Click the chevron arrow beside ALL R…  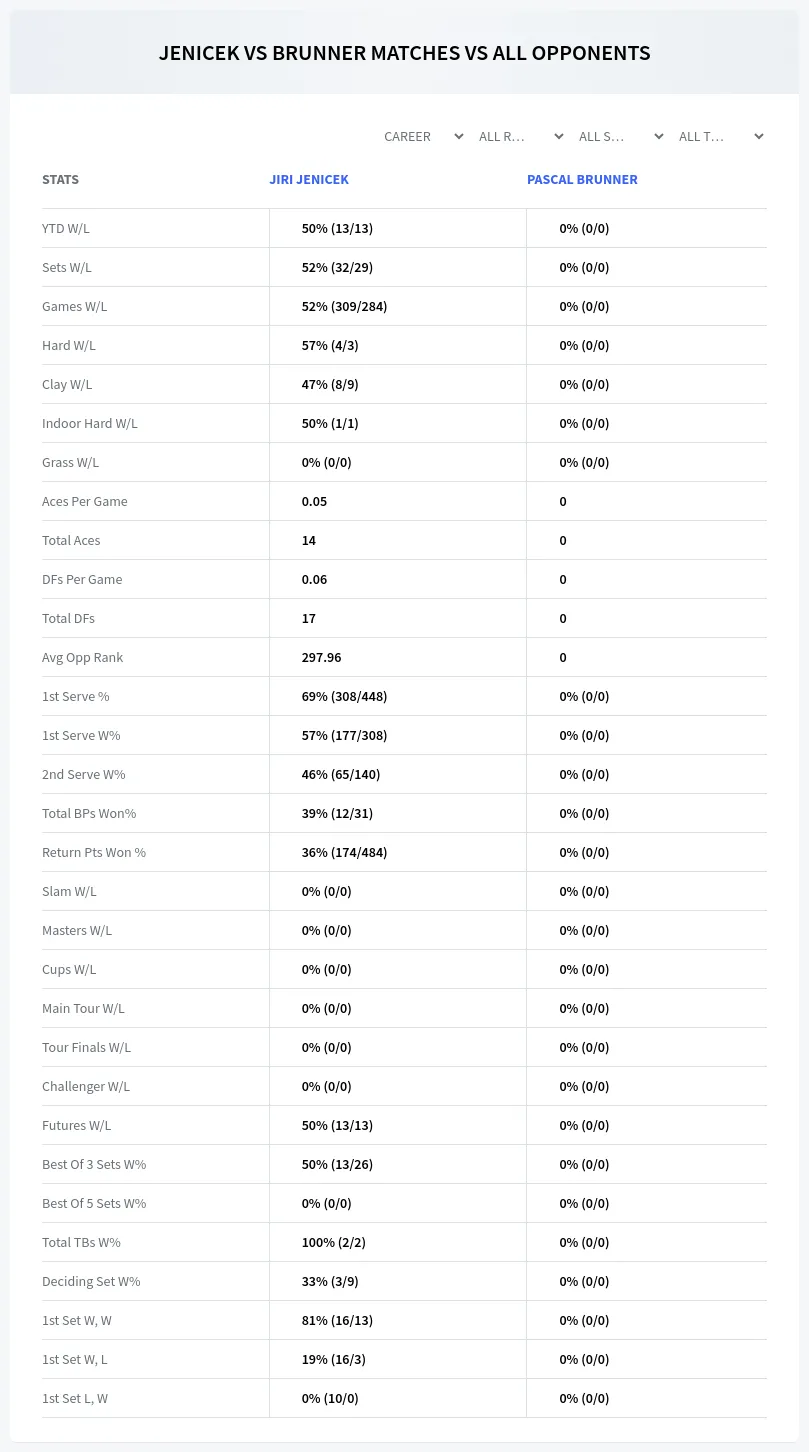coord(559,136)
